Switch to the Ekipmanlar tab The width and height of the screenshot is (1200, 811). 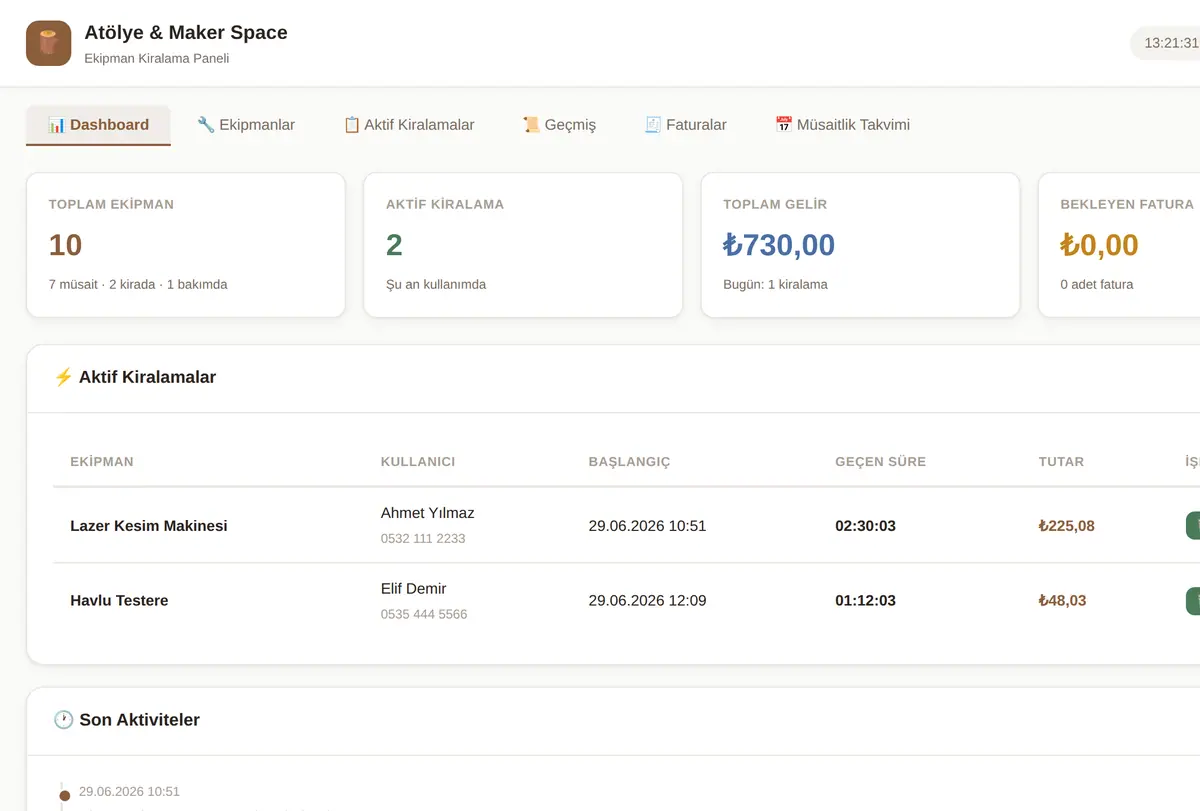[246, 125]
